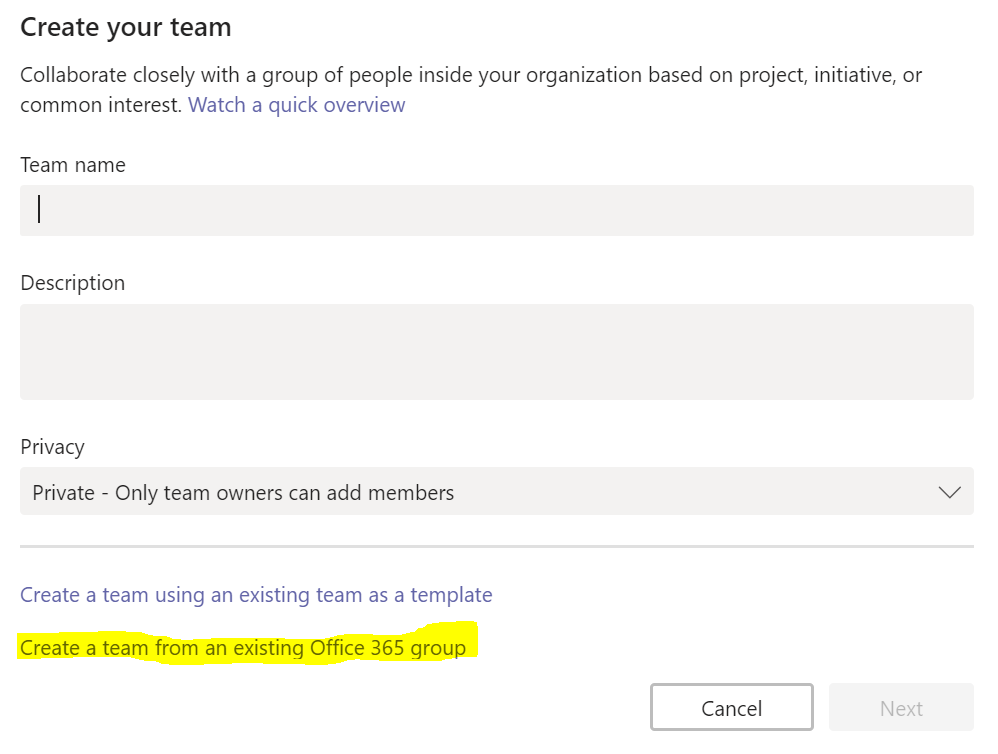The image size is (998, 754).
Task: Expand the chevron arrow on Privacy selector
Action: tap(949, 492)
